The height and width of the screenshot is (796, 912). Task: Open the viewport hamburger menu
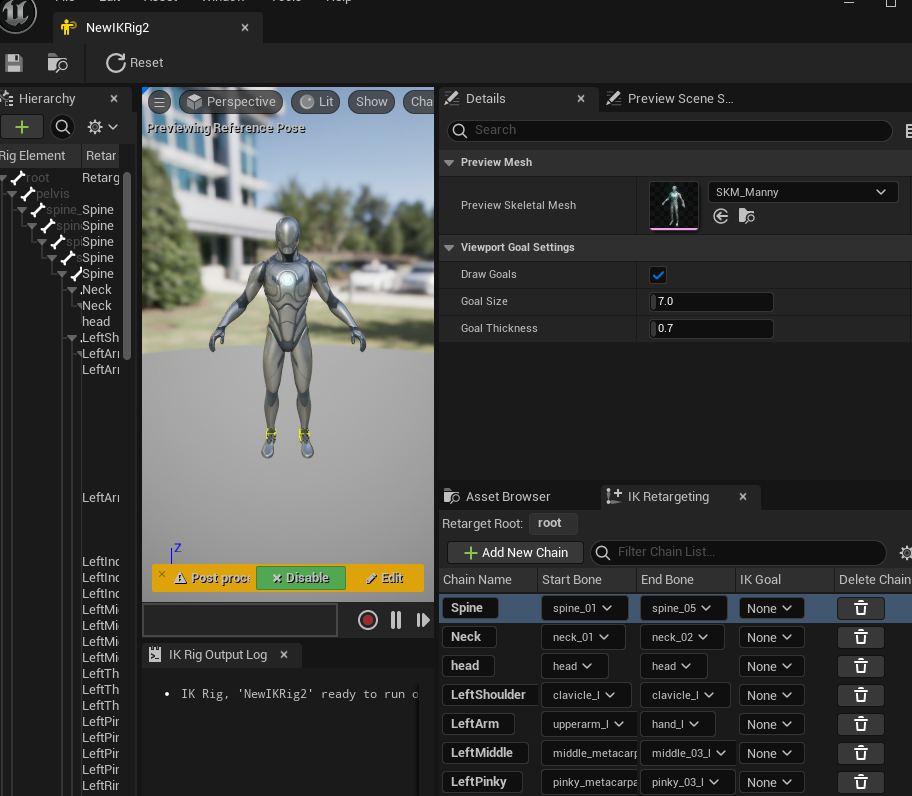(x=159, y=102)
